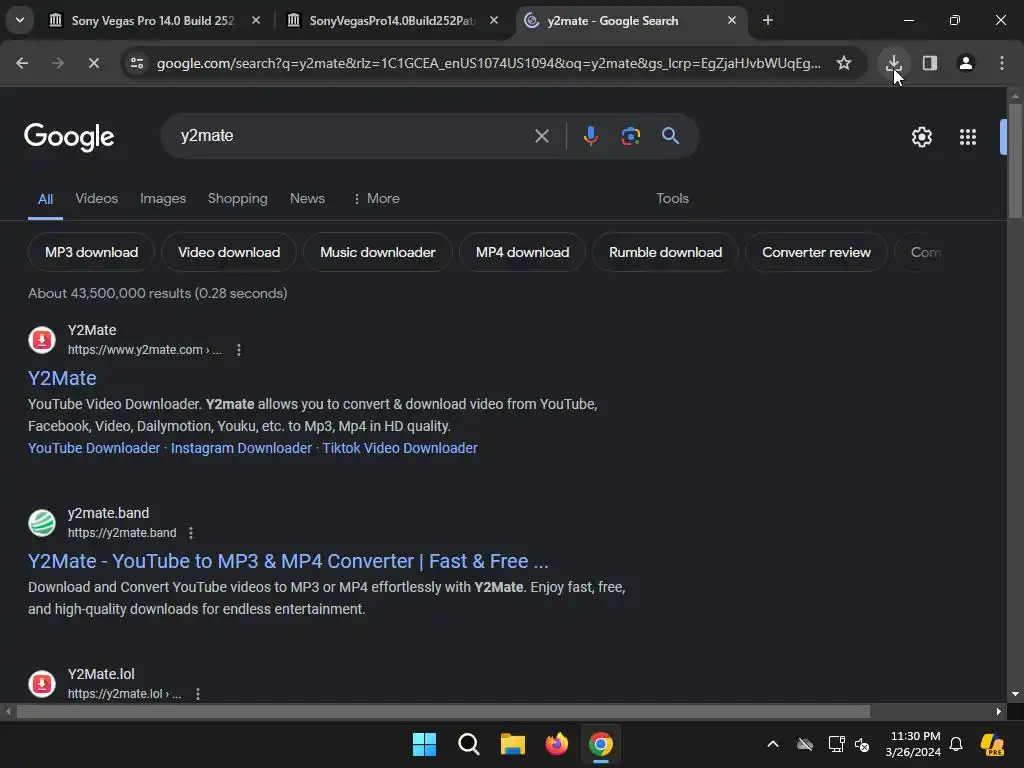Search by image with Google Lens
This screenshot has width=1024, height=768.
tap(630, 136)
